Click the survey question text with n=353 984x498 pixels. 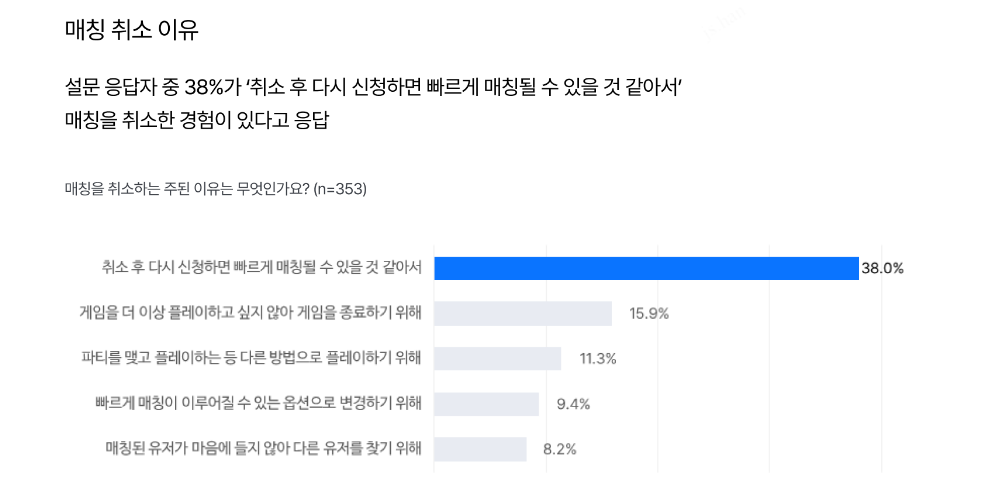tap(215, 189)
